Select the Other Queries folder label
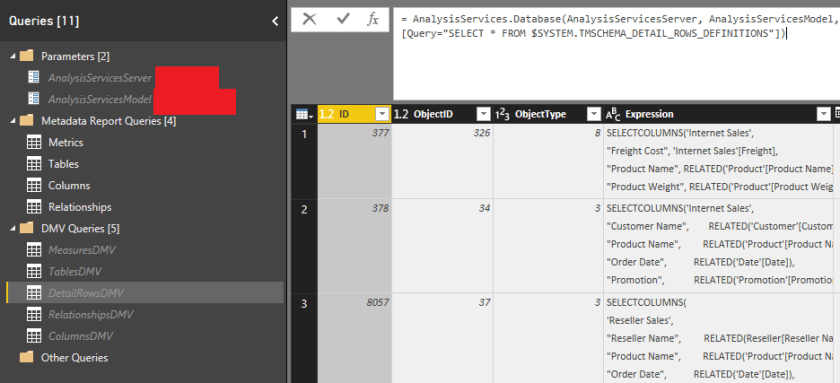 tap(74, 357)
